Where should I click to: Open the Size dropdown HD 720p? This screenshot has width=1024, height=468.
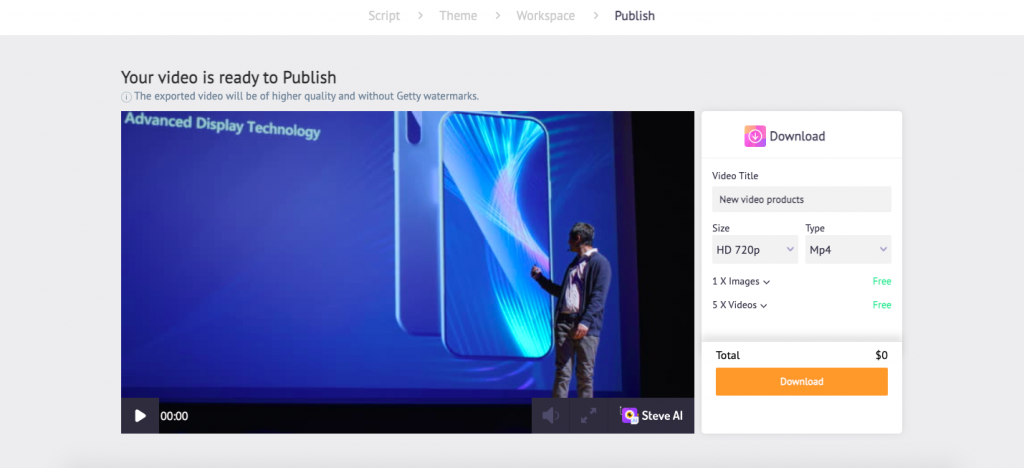pyautogui.click(x=755, y=249)
